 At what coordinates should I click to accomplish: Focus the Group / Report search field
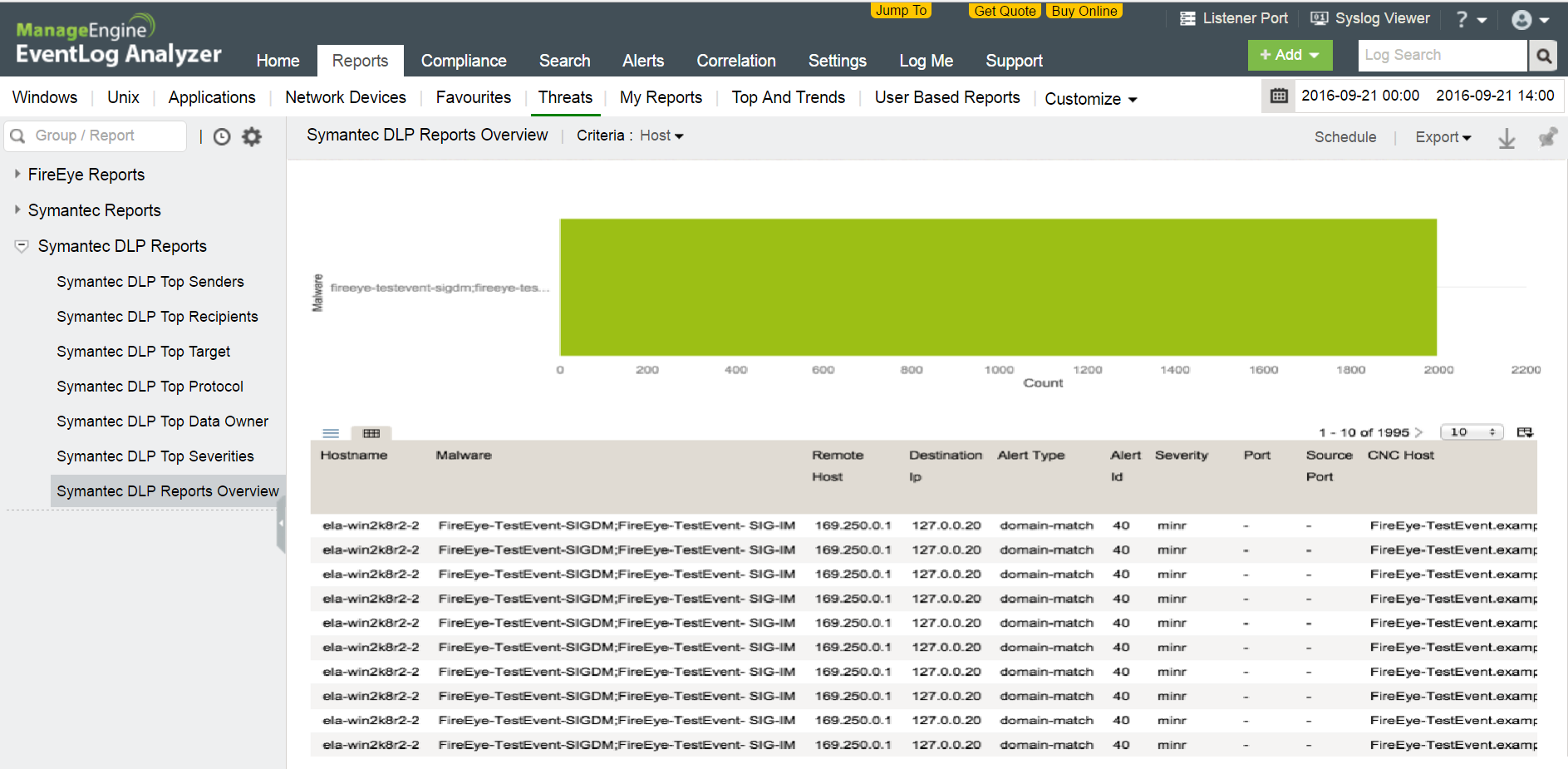coord(104,136)
